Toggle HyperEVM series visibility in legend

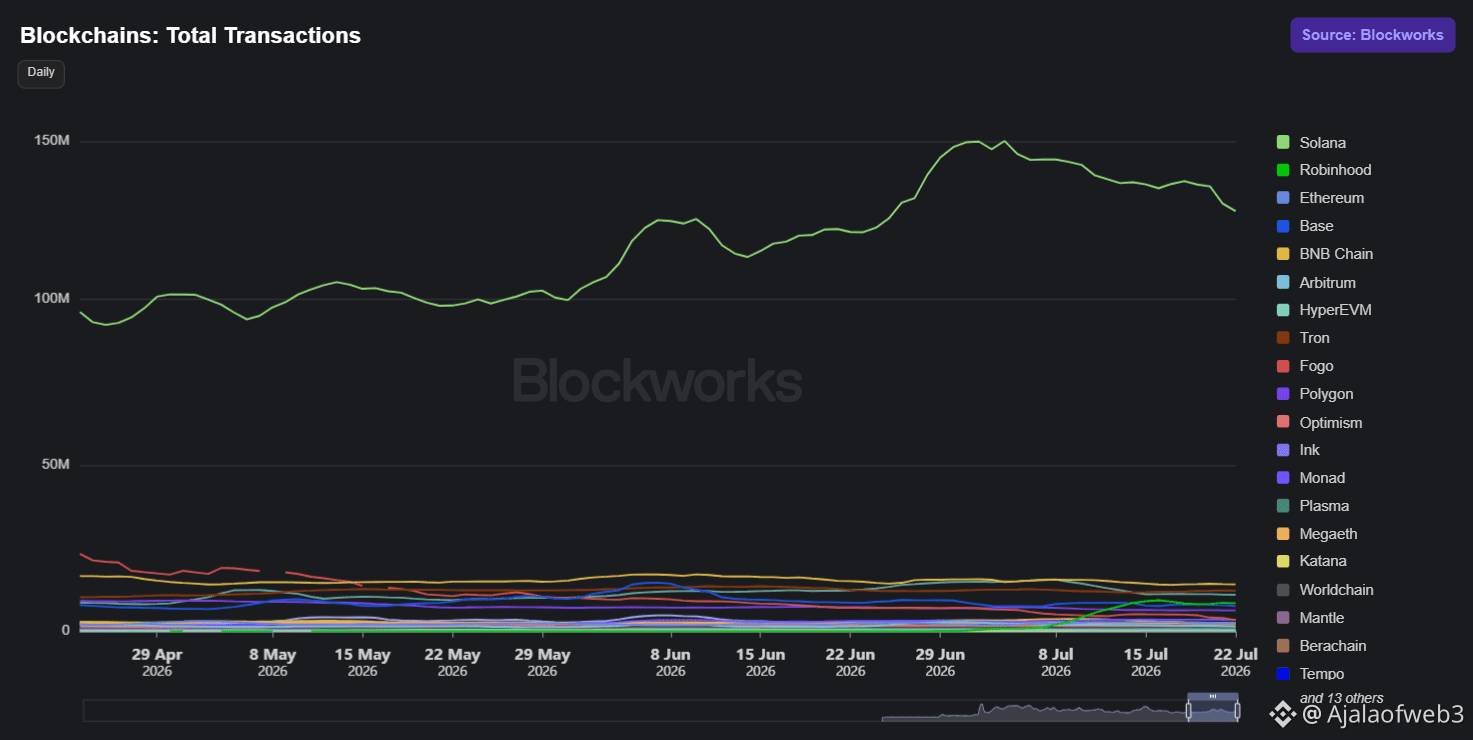pyautogui.click(x=1324, y=310)
